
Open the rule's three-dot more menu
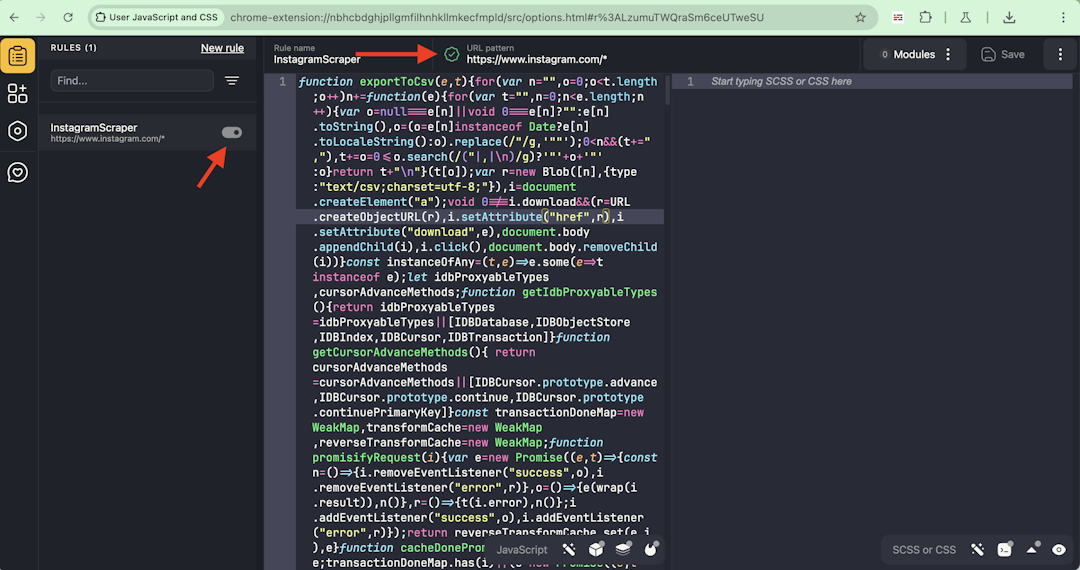tap(1059, 55)
